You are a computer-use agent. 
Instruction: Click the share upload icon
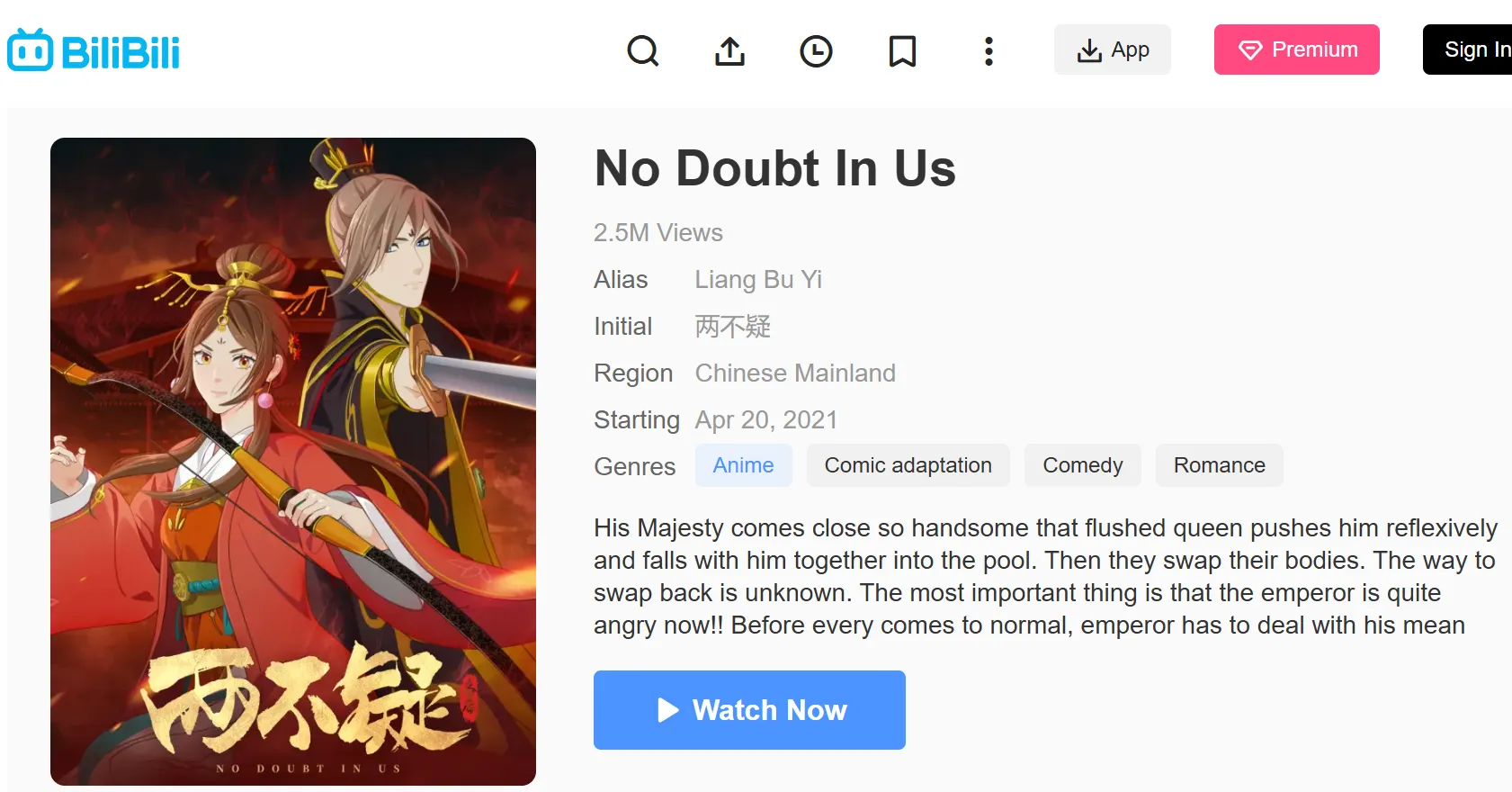coord(729,50)
